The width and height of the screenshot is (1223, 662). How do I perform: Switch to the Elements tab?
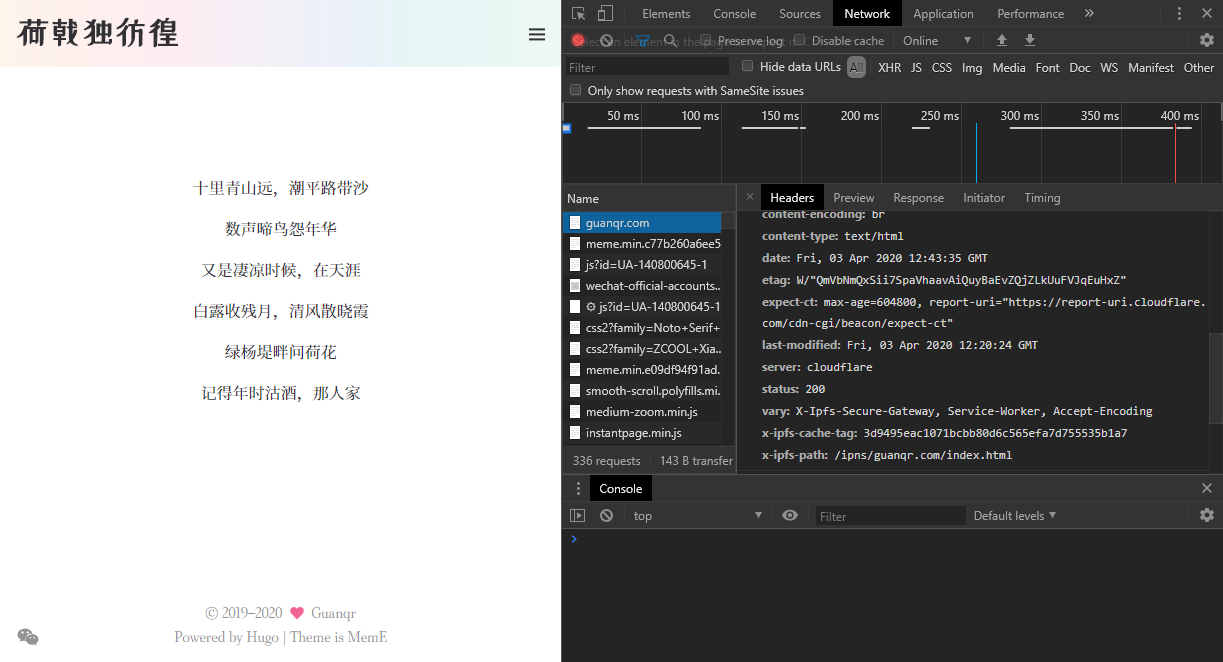[x=666, y=13]
